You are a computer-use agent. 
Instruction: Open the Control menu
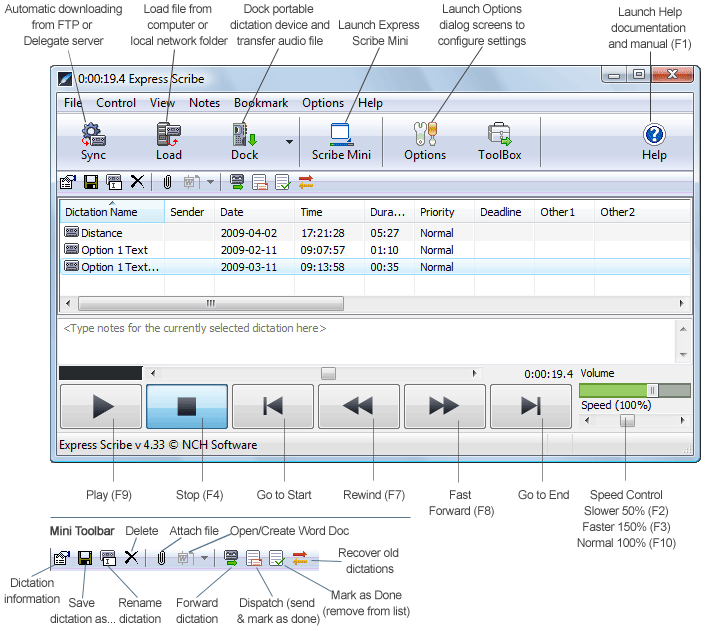coord(116,103)
